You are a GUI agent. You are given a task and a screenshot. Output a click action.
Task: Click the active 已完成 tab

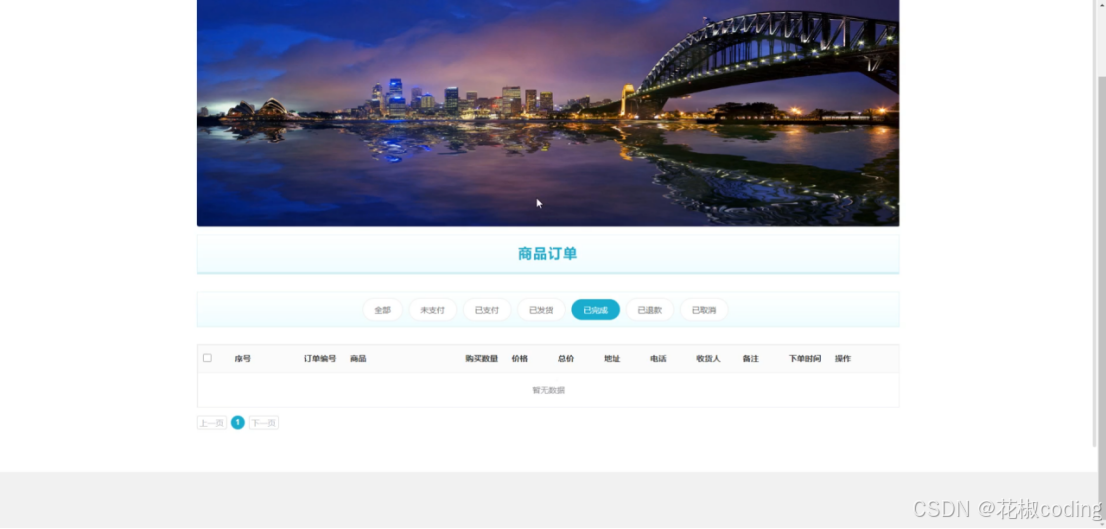[x=595, y=310]
